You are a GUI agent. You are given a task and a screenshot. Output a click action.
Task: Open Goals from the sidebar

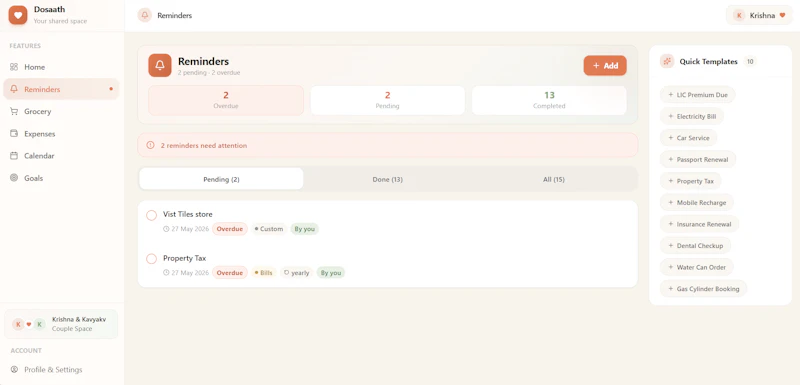click(x=61, y=178)
